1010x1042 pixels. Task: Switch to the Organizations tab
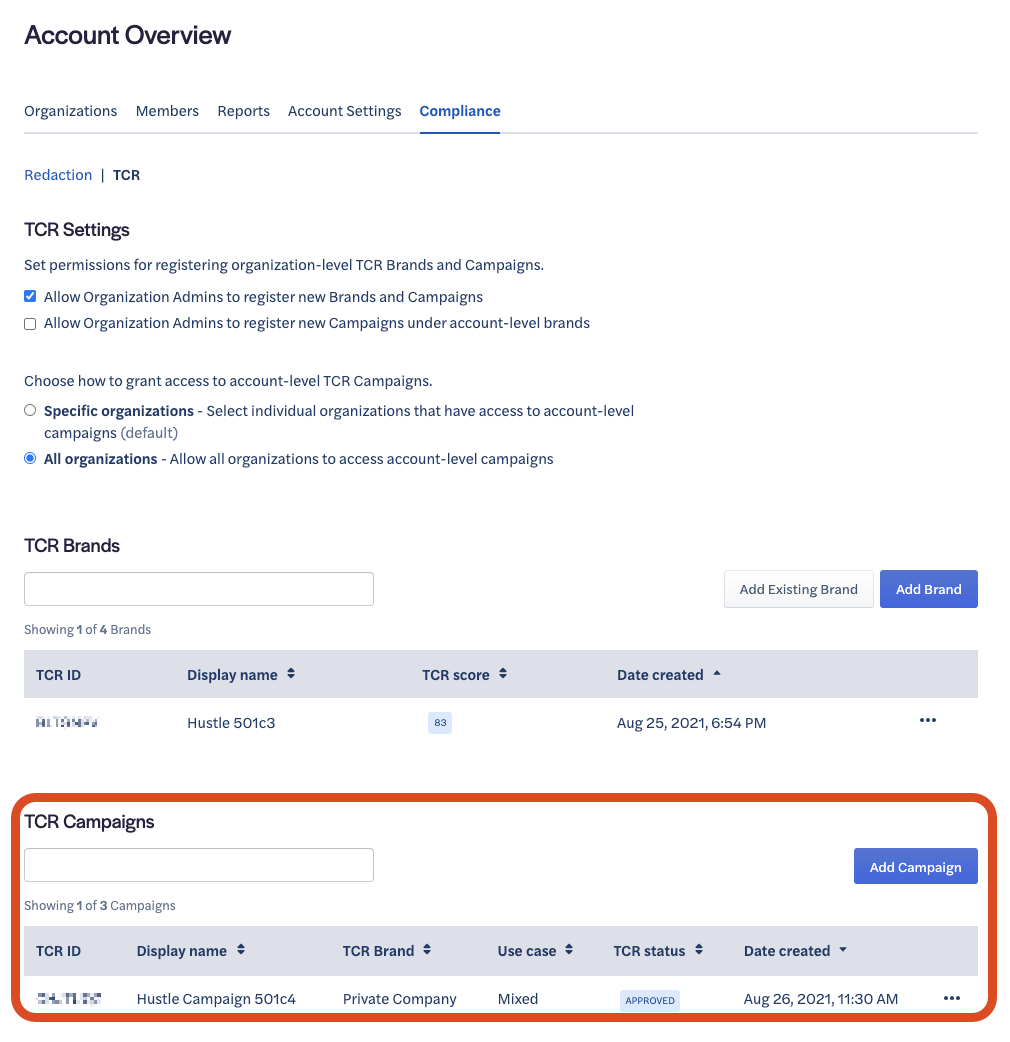(70, 111)
